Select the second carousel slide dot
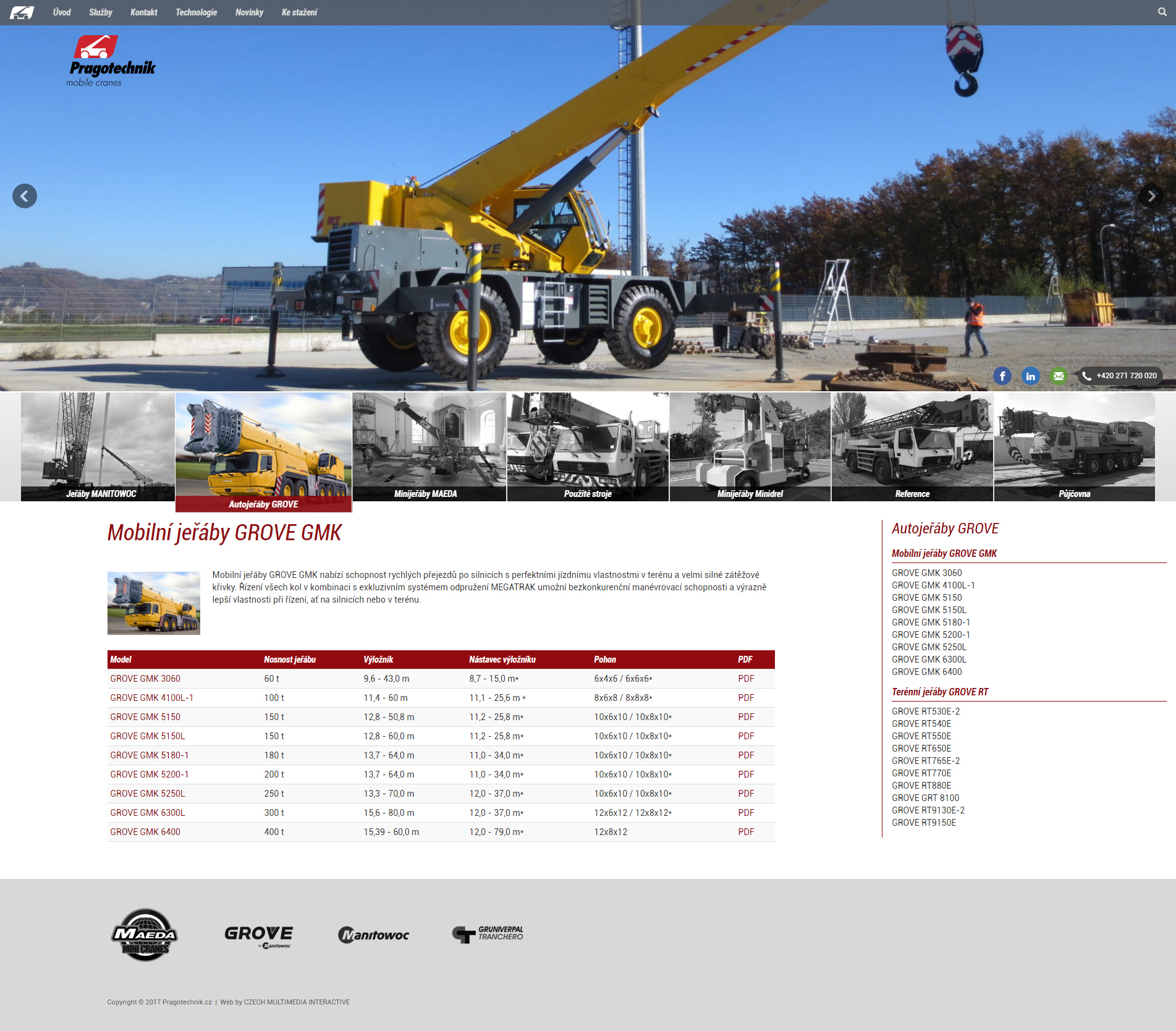1176x1031 pixels. click(x=583, y=366)
